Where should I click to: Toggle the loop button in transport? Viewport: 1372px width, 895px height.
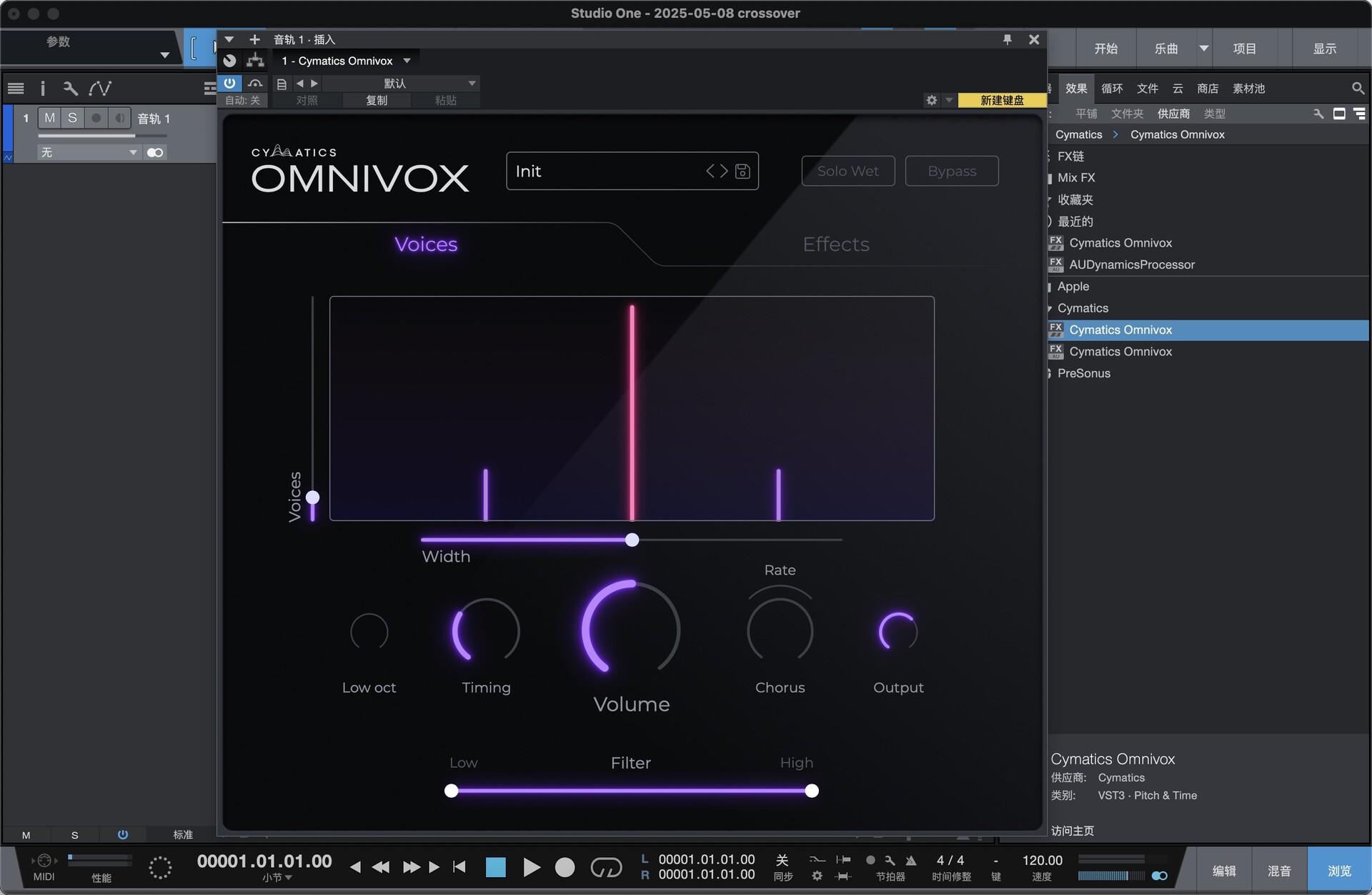click(x=606, y=867)
